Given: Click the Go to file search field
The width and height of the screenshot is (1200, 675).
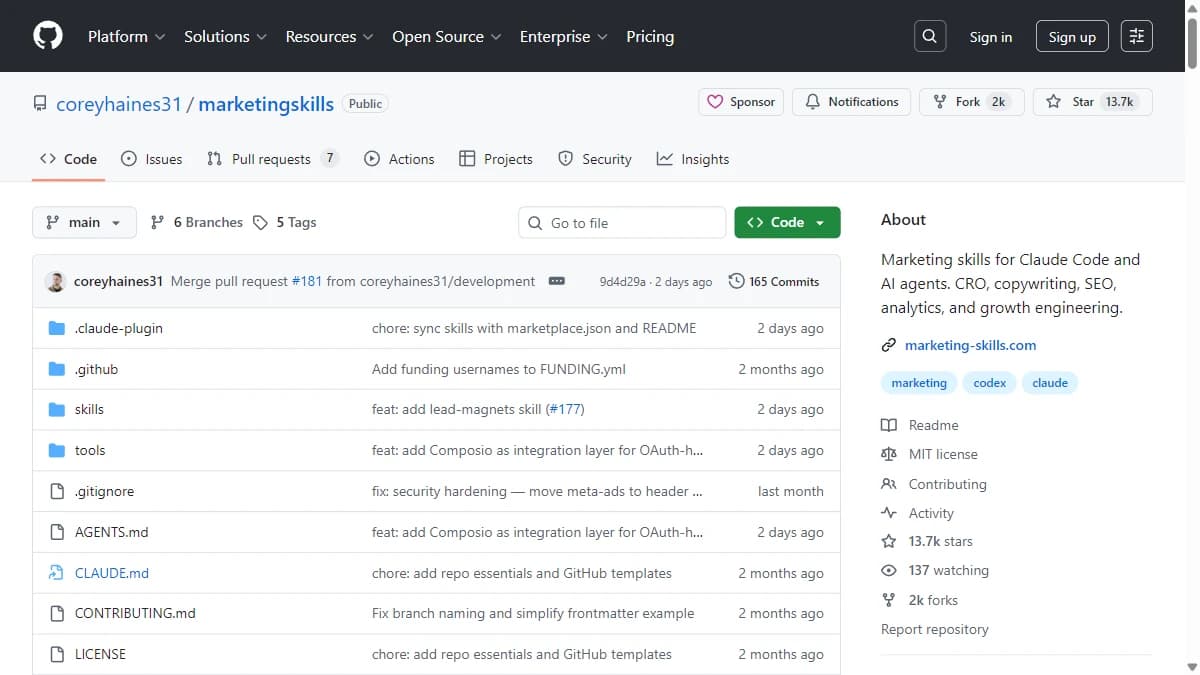Looking at the screenshot, I should pos(622,223).
